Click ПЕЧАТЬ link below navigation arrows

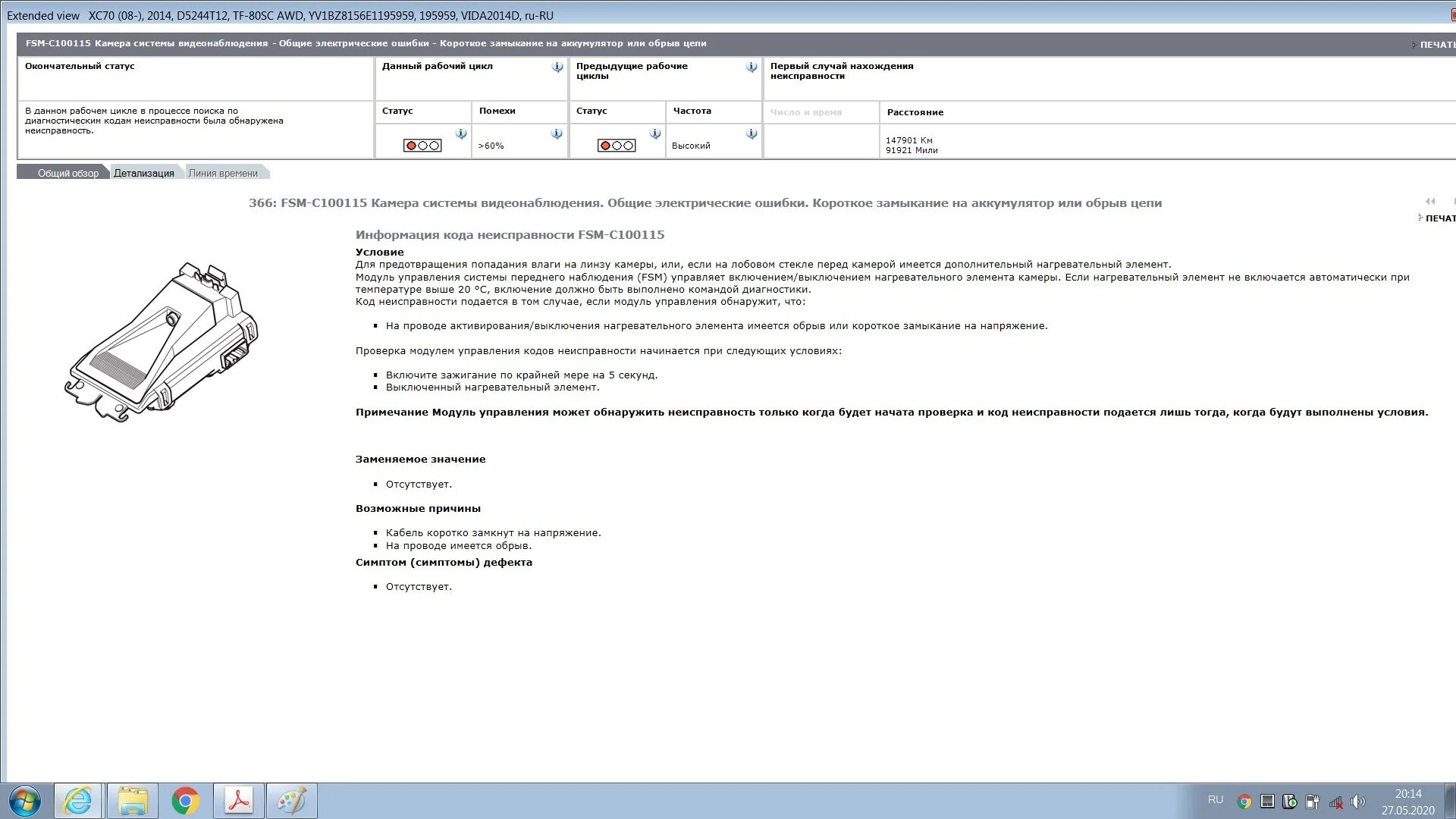(1439, 218)
